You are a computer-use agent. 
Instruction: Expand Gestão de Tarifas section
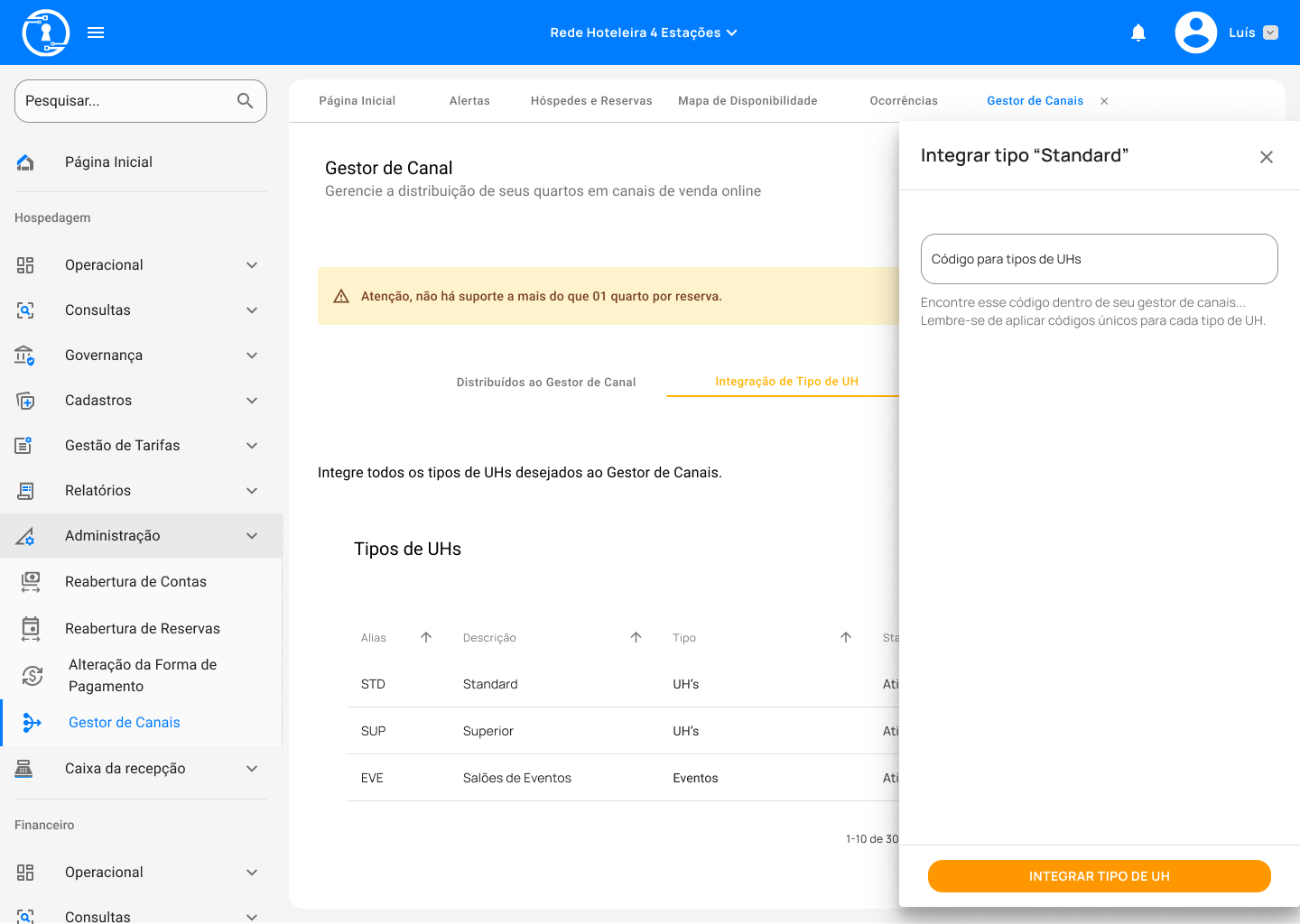(252, 446)
